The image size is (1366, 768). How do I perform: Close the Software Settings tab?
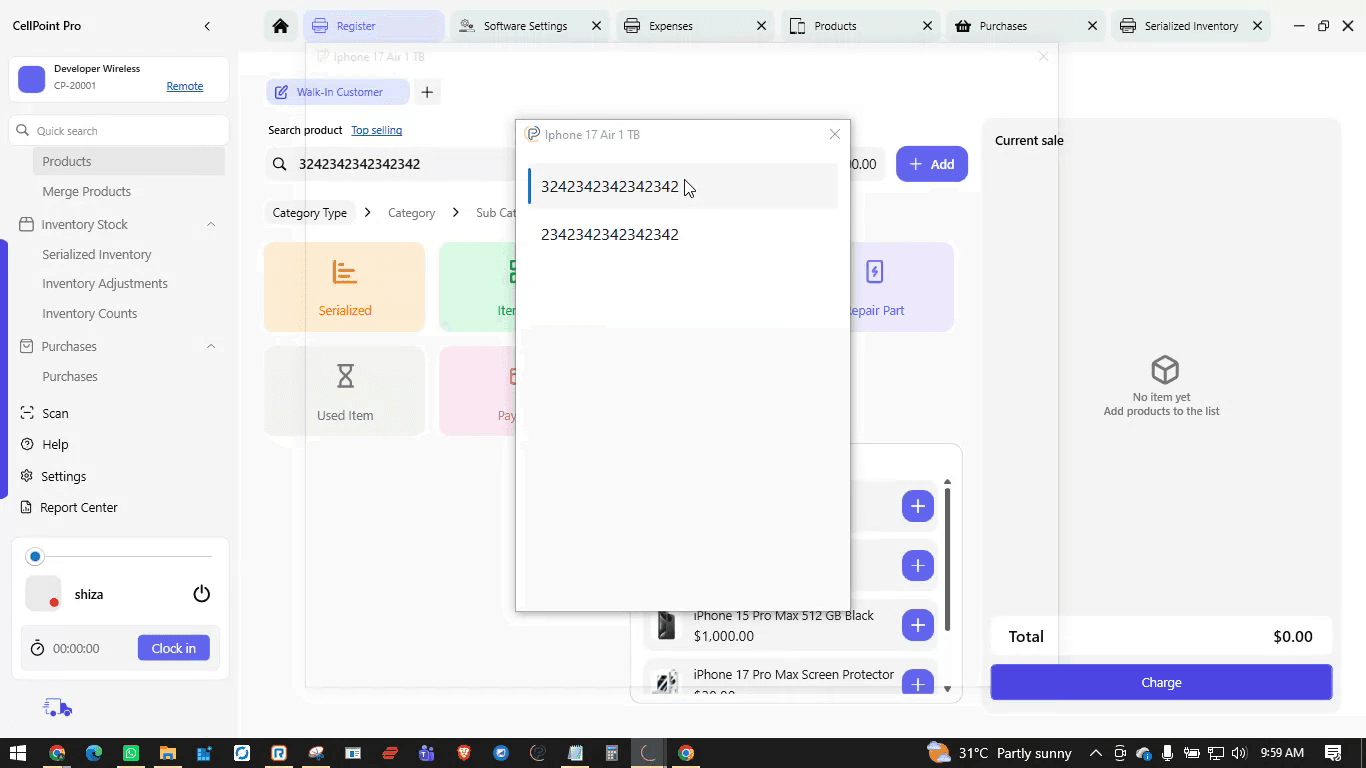pos(597,26)
